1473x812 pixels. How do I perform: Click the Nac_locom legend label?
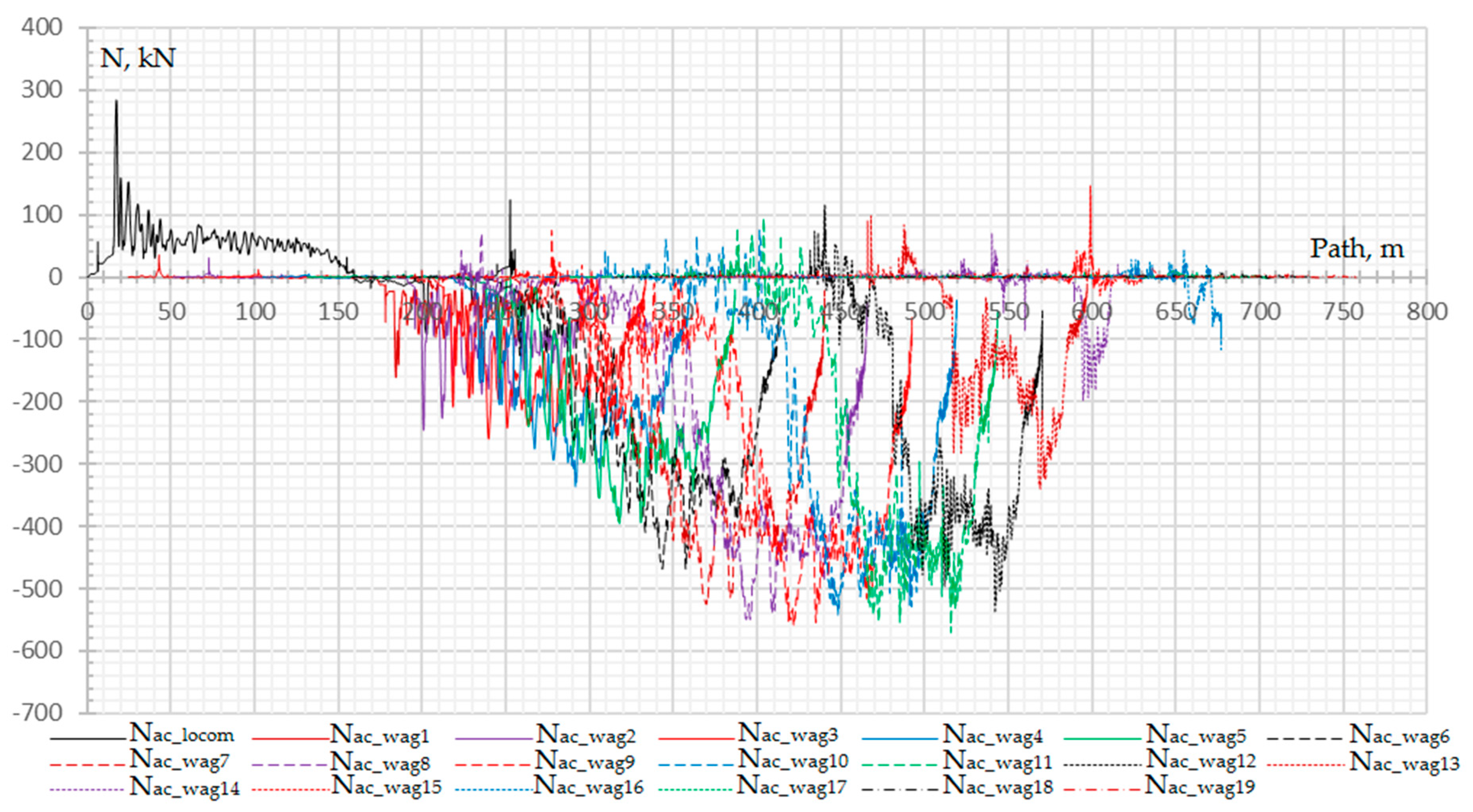(182, 735)
